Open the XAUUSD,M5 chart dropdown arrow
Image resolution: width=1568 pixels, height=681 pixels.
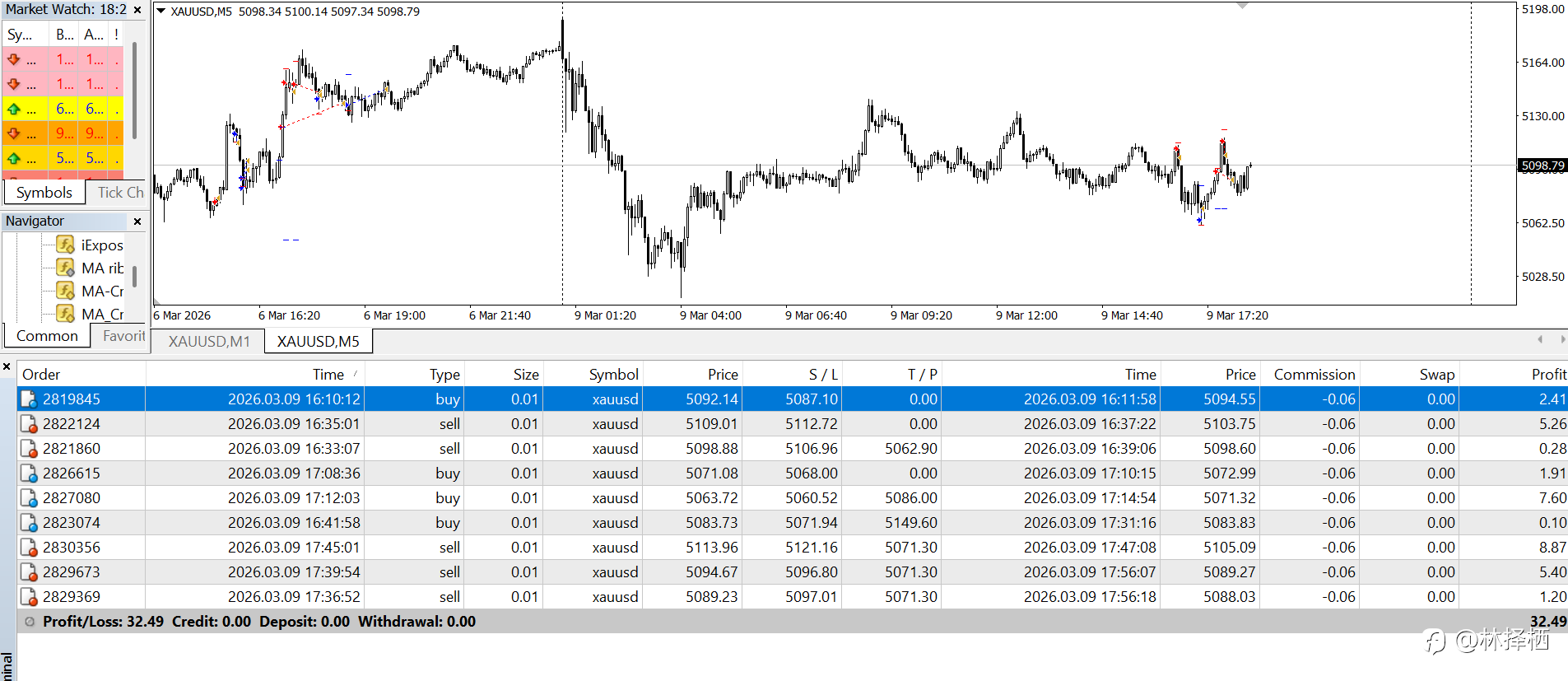[x=161, y=12]
